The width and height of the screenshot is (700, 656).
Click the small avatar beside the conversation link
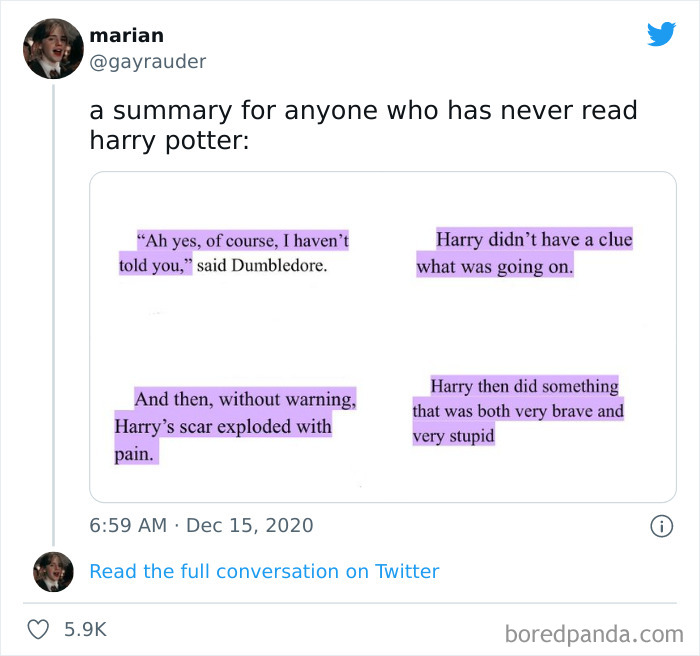(53, 571)
